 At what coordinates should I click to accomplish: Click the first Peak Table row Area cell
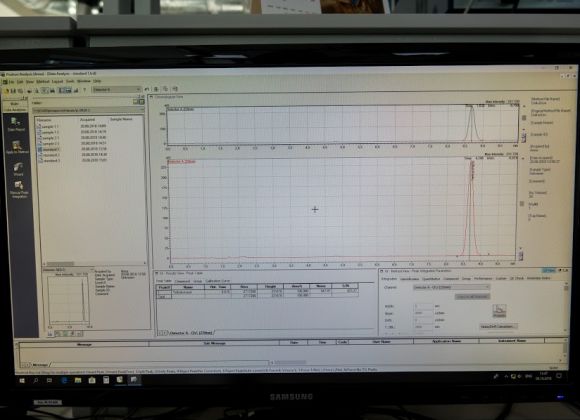pyautogui.click(x=244, y=292)
